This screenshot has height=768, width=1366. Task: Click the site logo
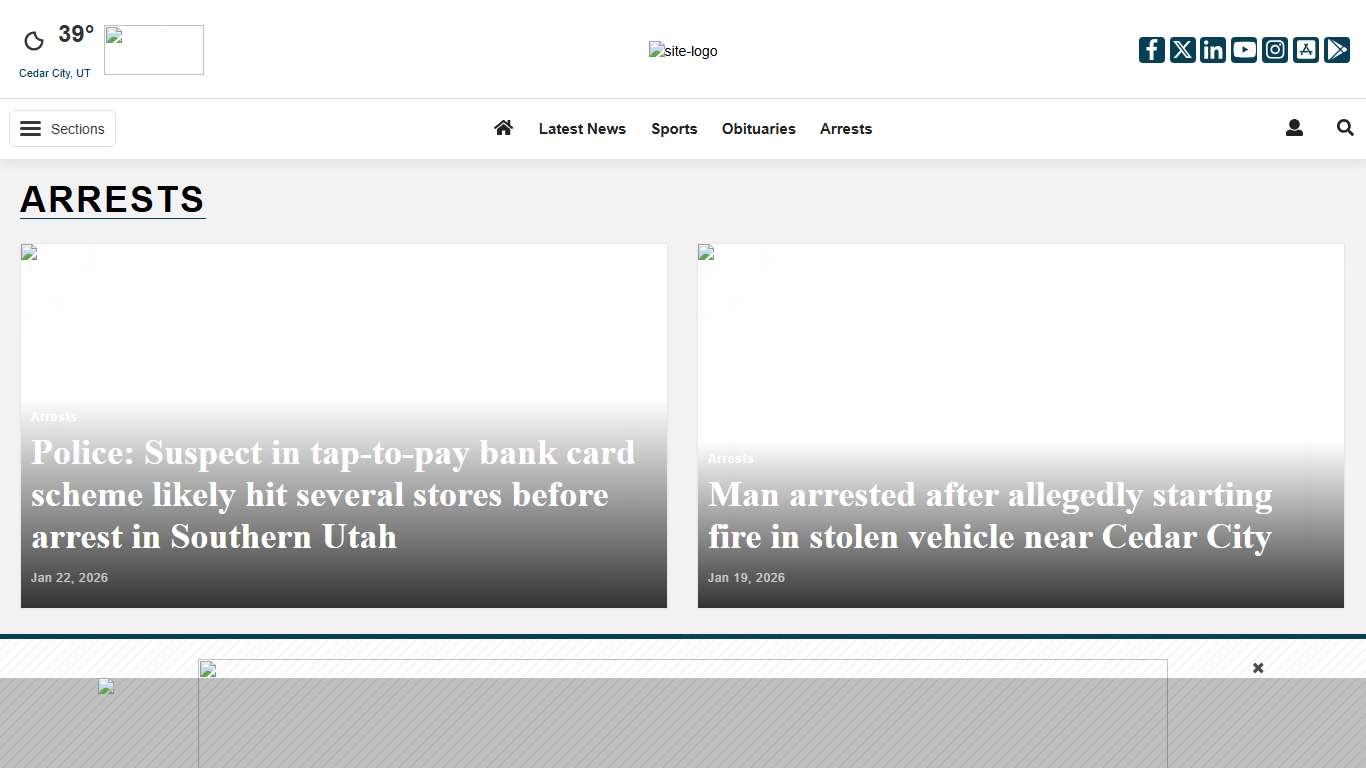[x=683, y=51]
